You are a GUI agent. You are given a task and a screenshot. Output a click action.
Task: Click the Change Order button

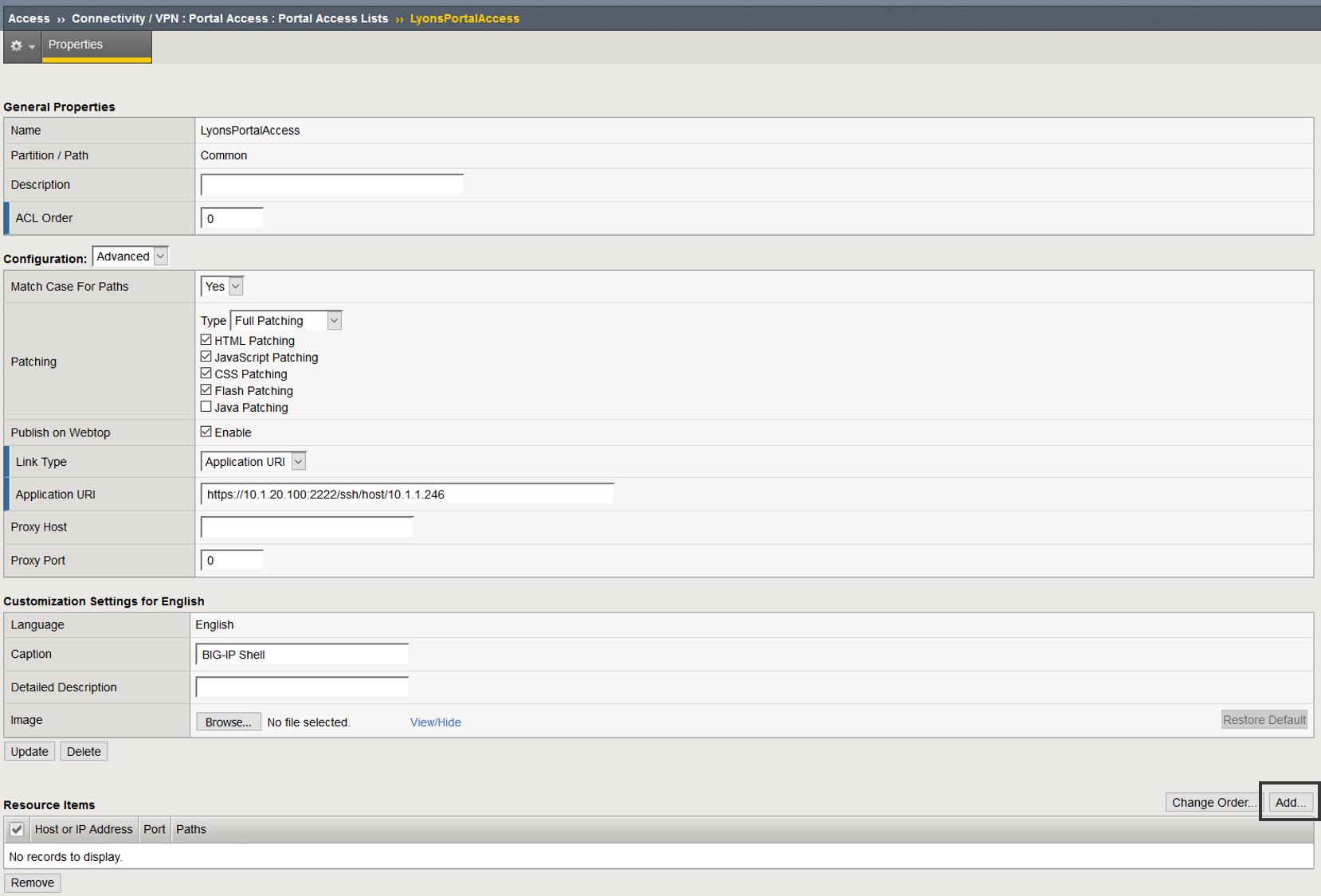1213,802
